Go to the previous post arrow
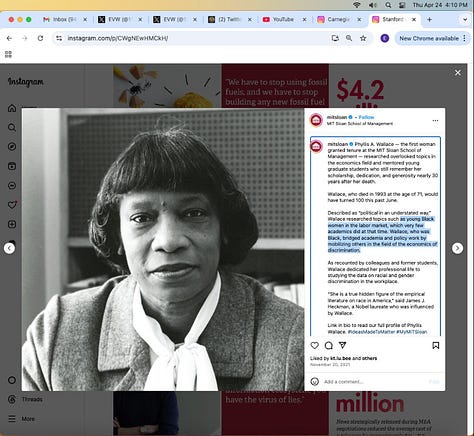Viewport: 474px width, 436px height. pos(9,248)
